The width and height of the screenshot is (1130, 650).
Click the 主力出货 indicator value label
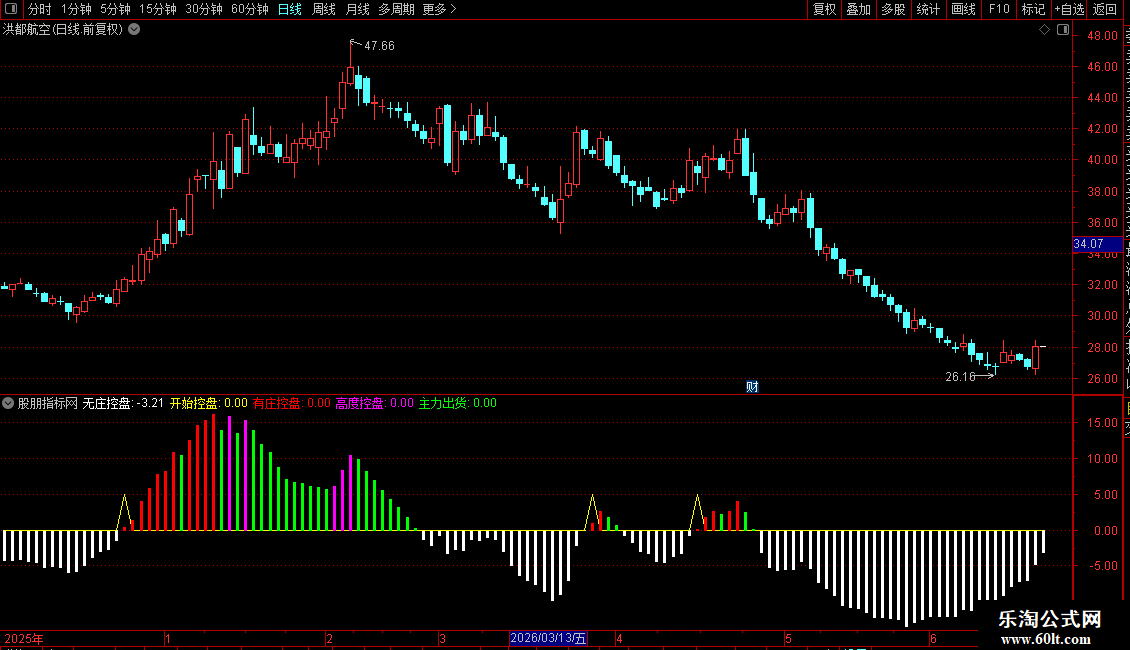point(458,404)
